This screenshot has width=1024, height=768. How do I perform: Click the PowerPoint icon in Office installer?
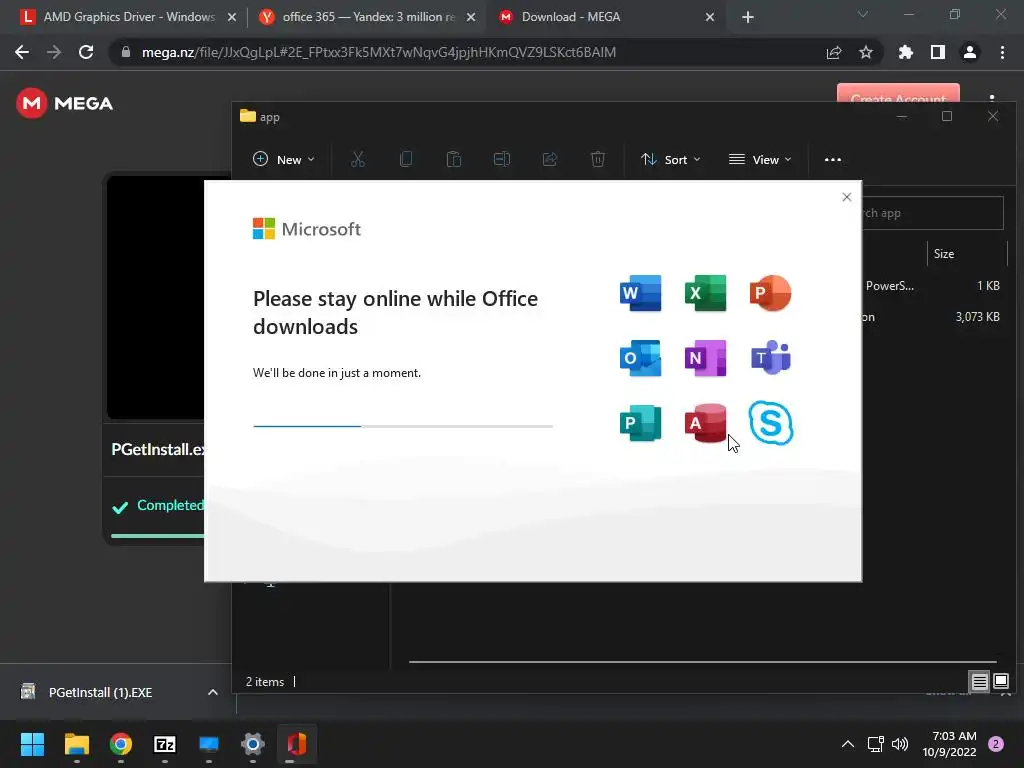[771, 293]
